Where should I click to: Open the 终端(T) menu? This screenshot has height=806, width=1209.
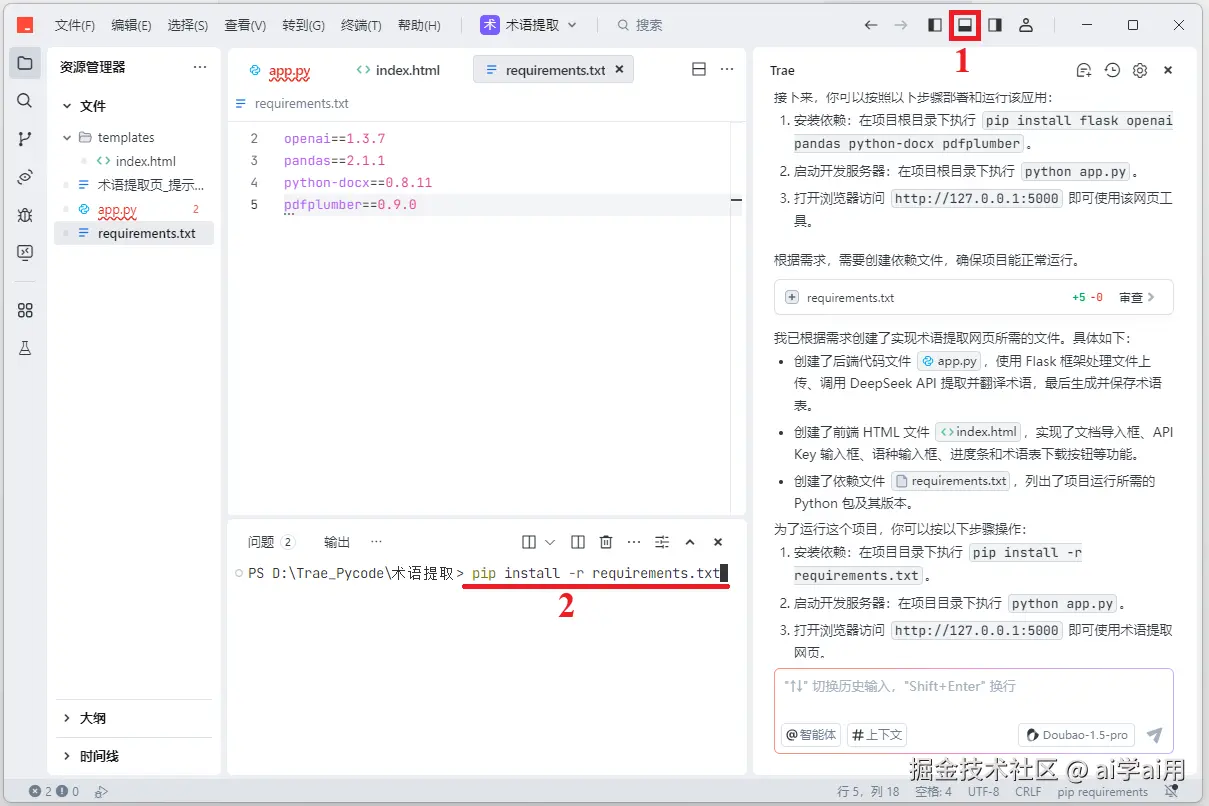[x=361, y=25]
